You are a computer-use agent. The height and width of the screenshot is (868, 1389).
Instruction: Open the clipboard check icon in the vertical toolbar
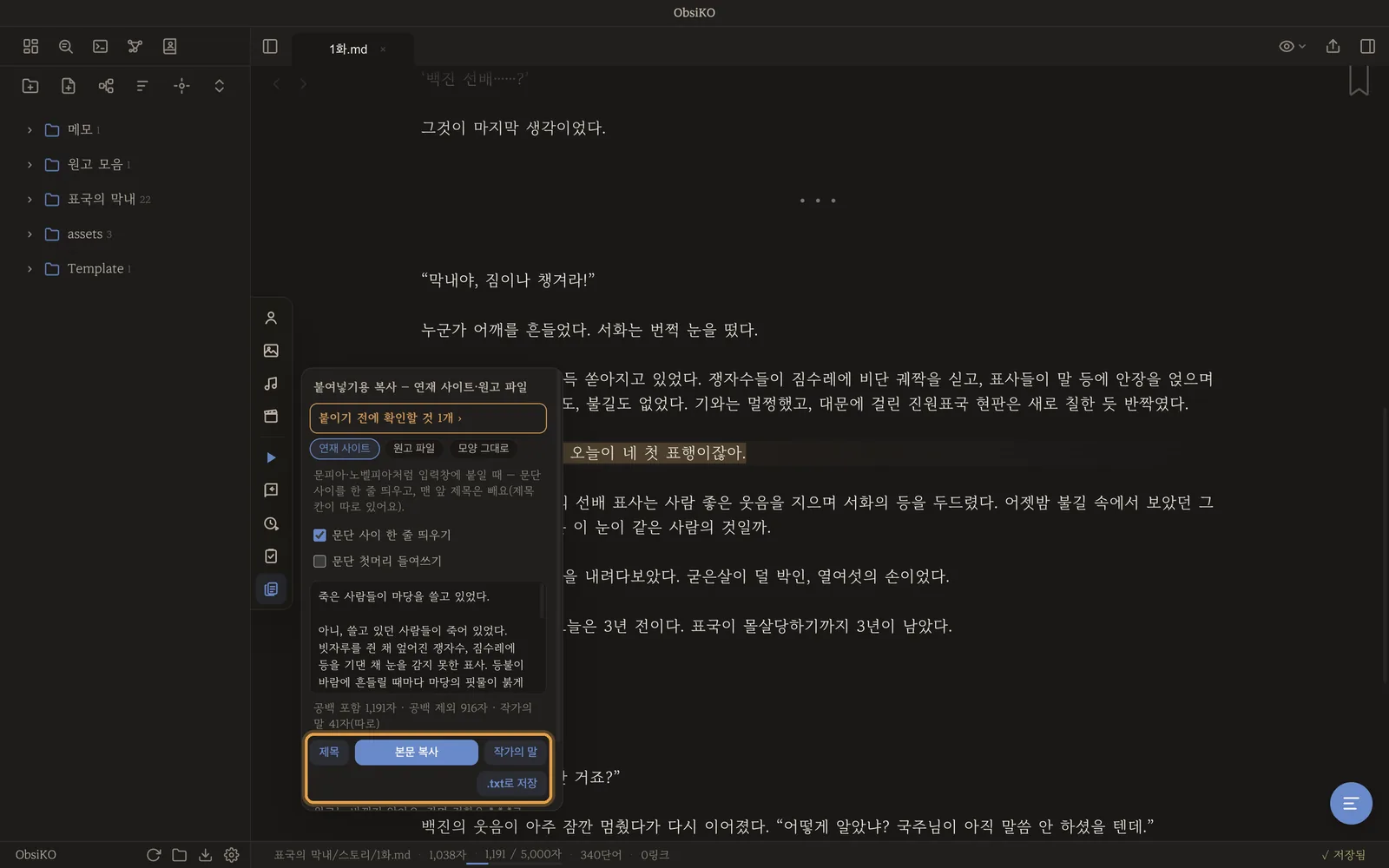coord(271,556)
